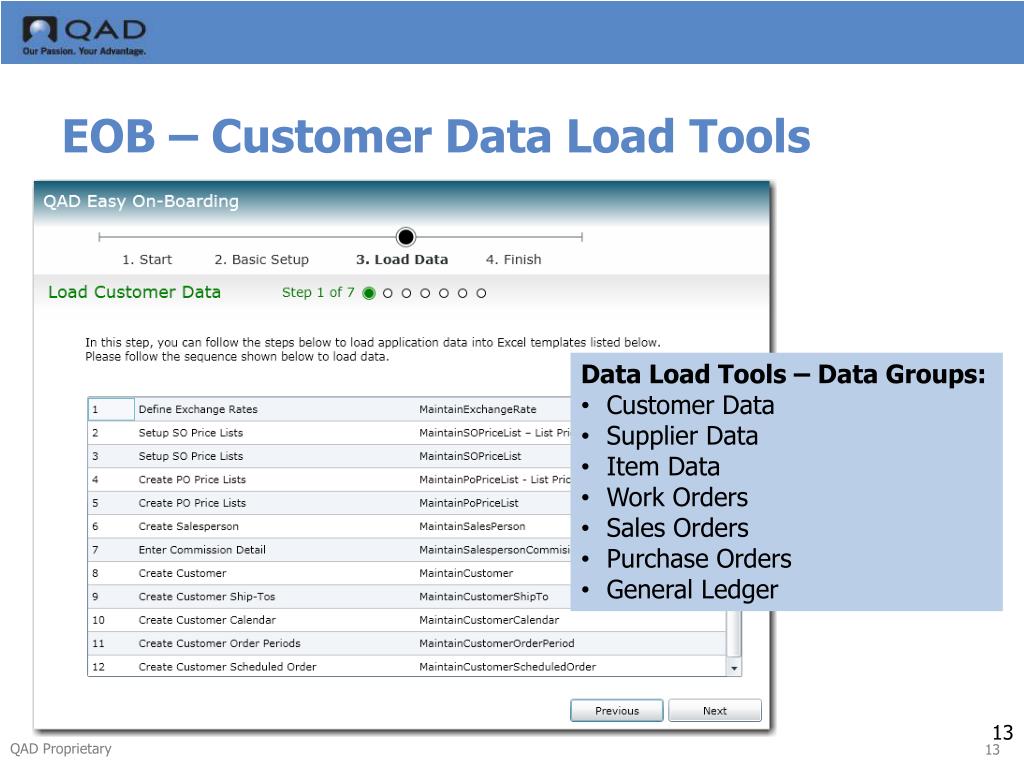The height and width of the screenshot is (768, 1024).
Task: Click Sales Orders in the Data Groups list
Action: click(x=678, y=528)
